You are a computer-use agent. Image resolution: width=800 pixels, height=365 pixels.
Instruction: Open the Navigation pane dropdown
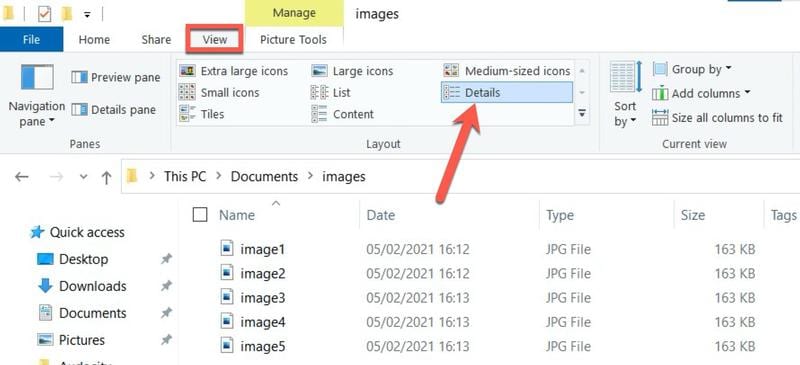(x=37, y=95)
